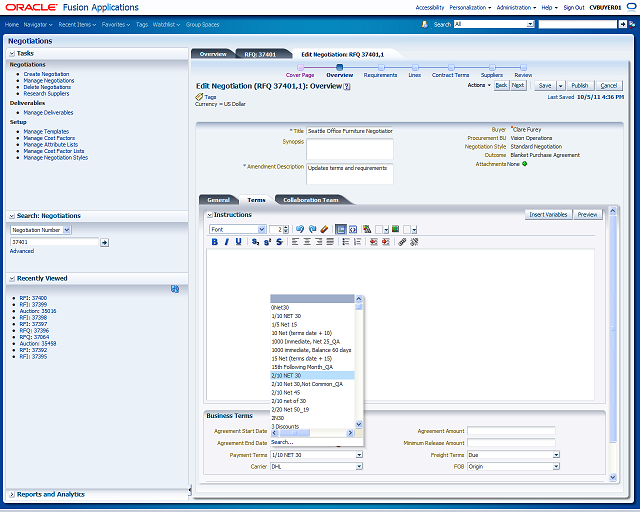Click the refresh icon in Recently Viewed
The image size is (640, 512).
point(175,289)
